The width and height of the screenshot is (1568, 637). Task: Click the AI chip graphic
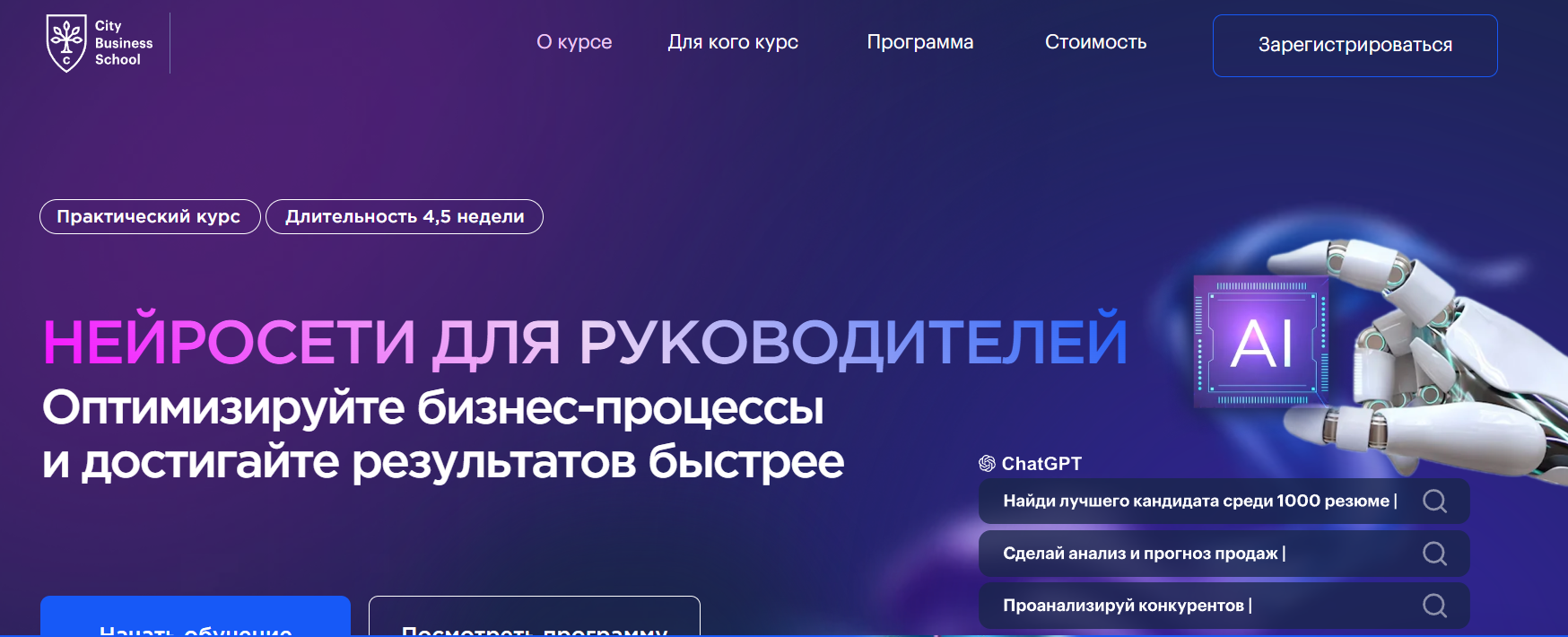(1261, 342)
